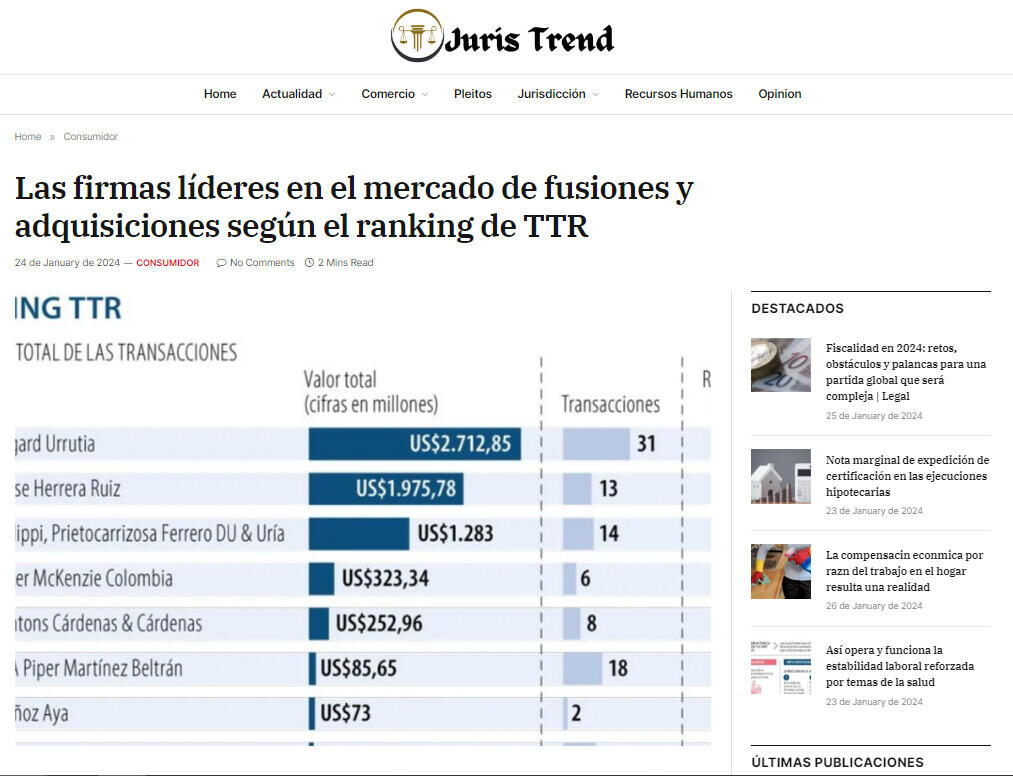
Task: Open the red CONSUMIDOR category tag
Action: (x=168, y=263)
